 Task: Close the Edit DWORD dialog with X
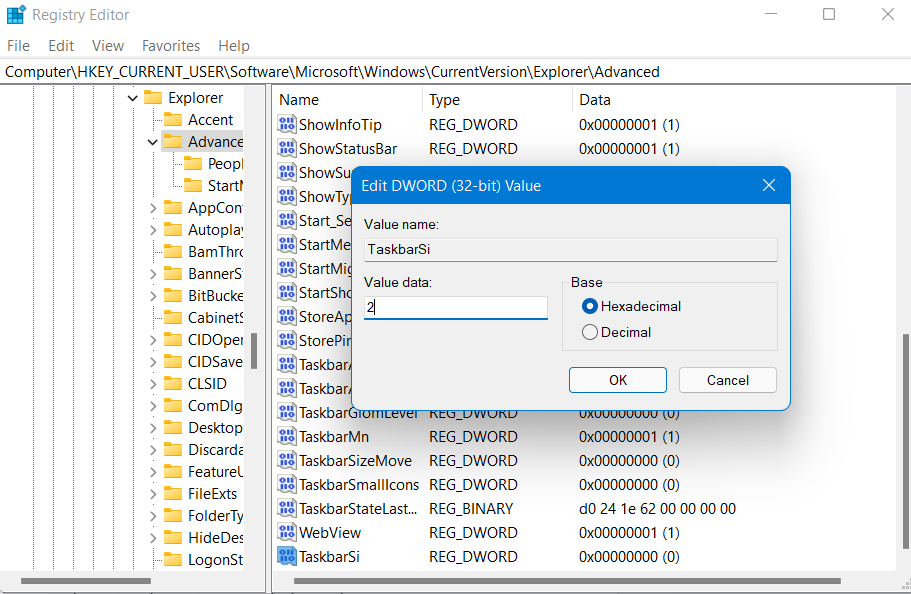(x=768, y=186)
